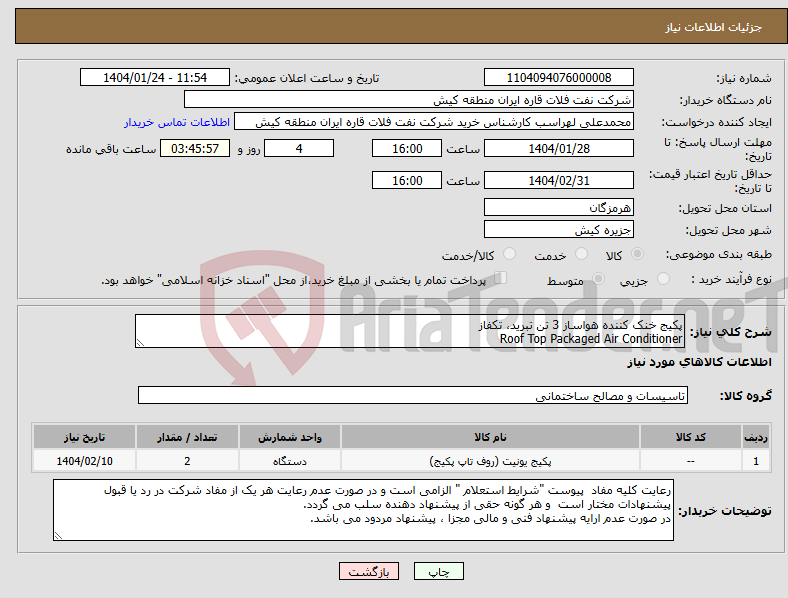Screen dimensions: 788x598
Task: Click the delivery province field هرمزگان
Action: [559, 207]
